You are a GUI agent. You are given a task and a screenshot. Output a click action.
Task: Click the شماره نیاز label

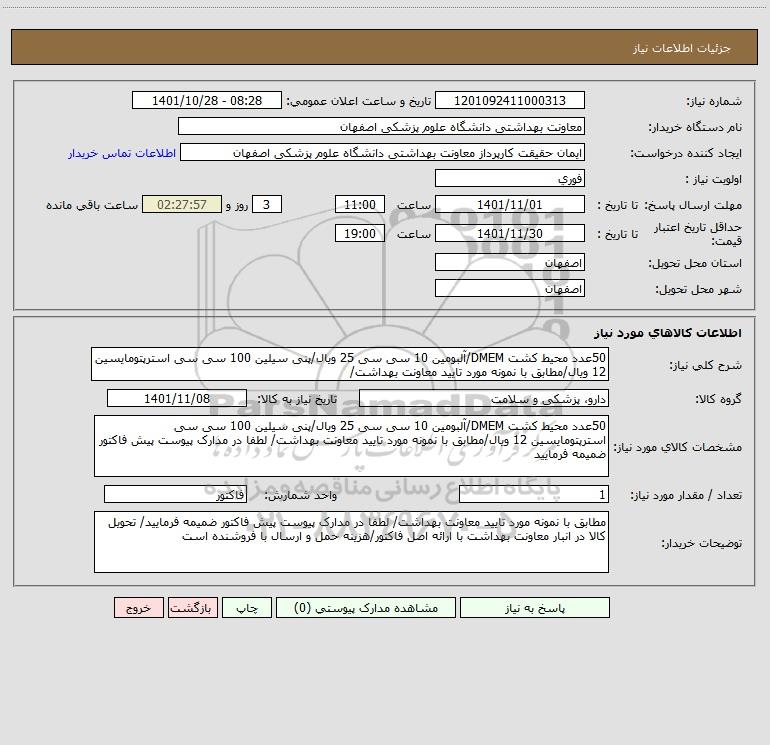714,102
